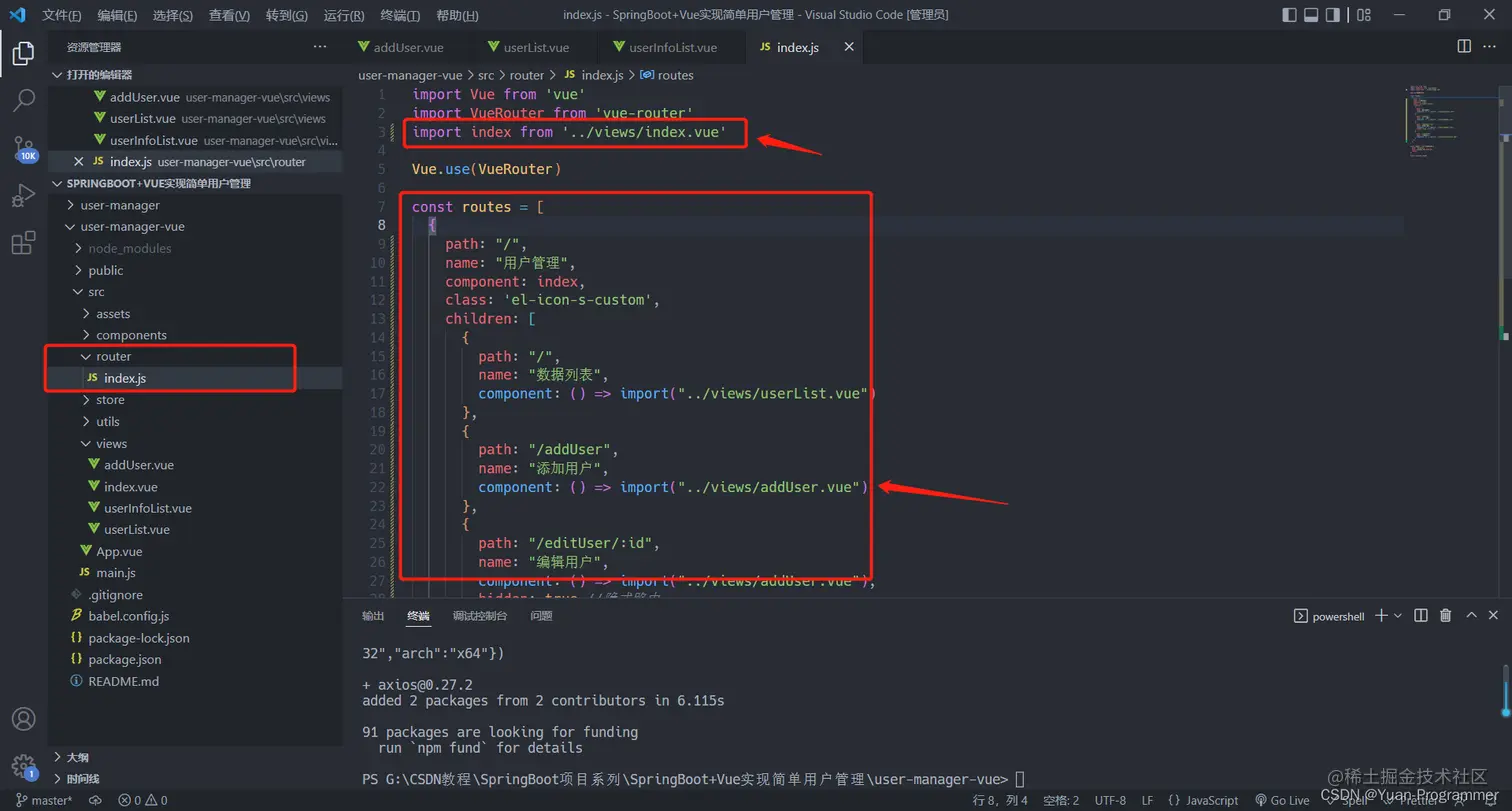Close the index.js editor tab

coord(849,47)
